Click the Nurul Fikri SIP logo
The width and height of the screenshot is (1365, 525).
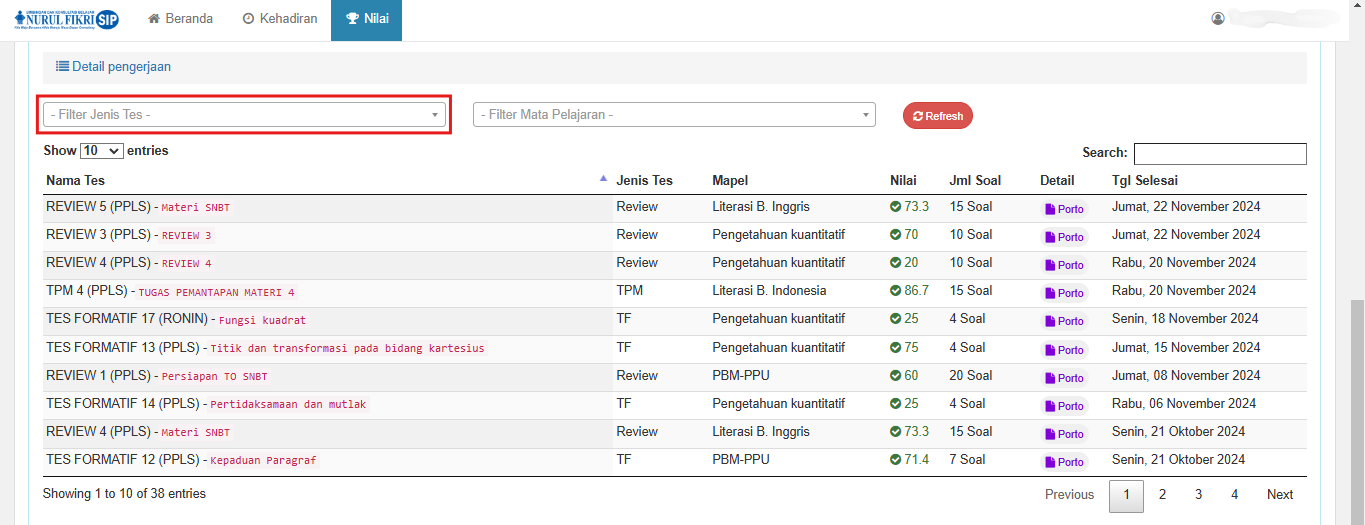(x=67, y=19)
